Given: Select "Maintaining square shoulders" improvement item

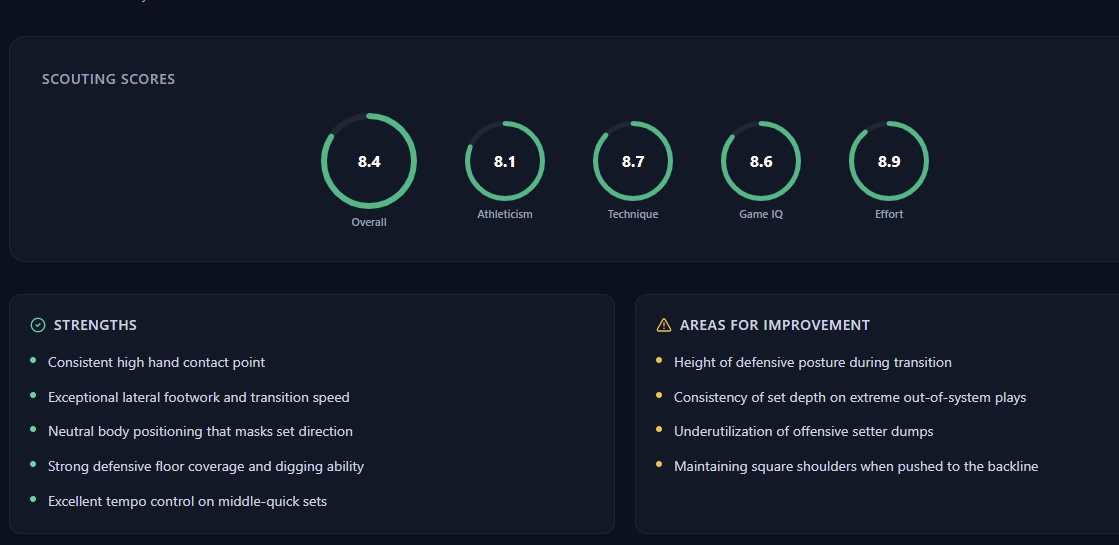Looking at the screenshot, I should pos(855,466).
